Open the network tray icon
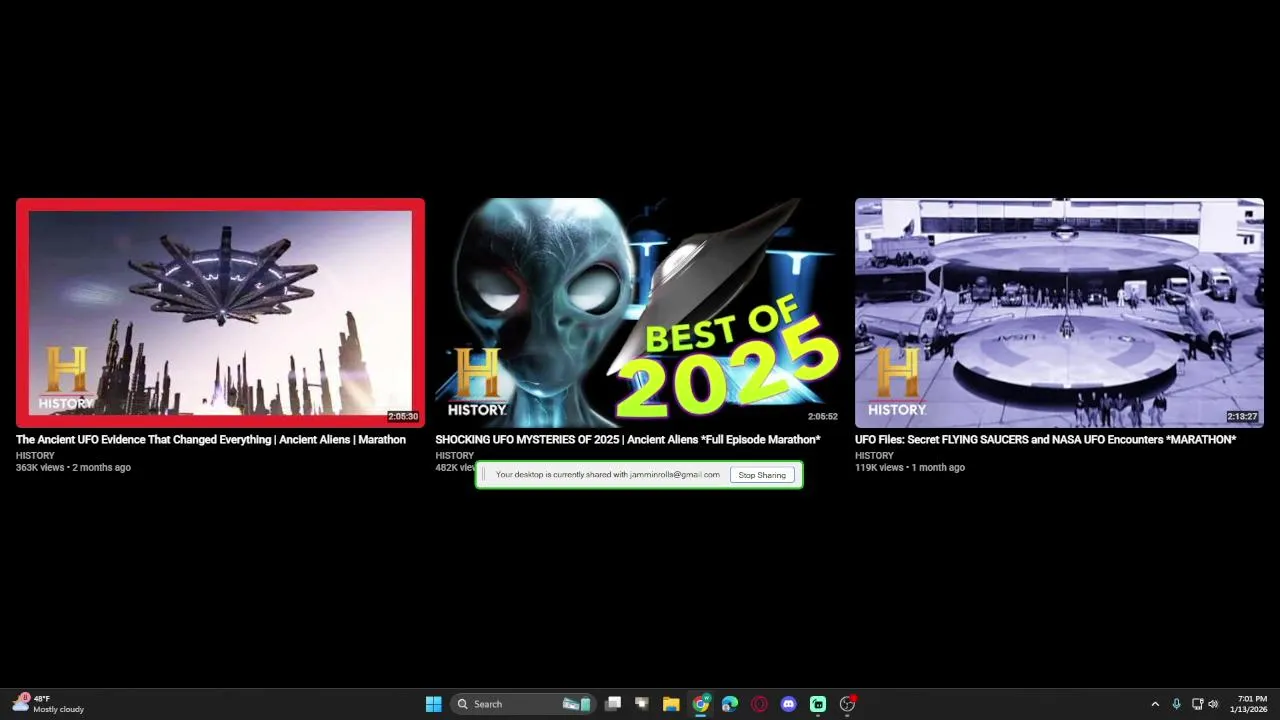Image resolution: width=1280 pixels, height=720 pixels. (1197, 704)
